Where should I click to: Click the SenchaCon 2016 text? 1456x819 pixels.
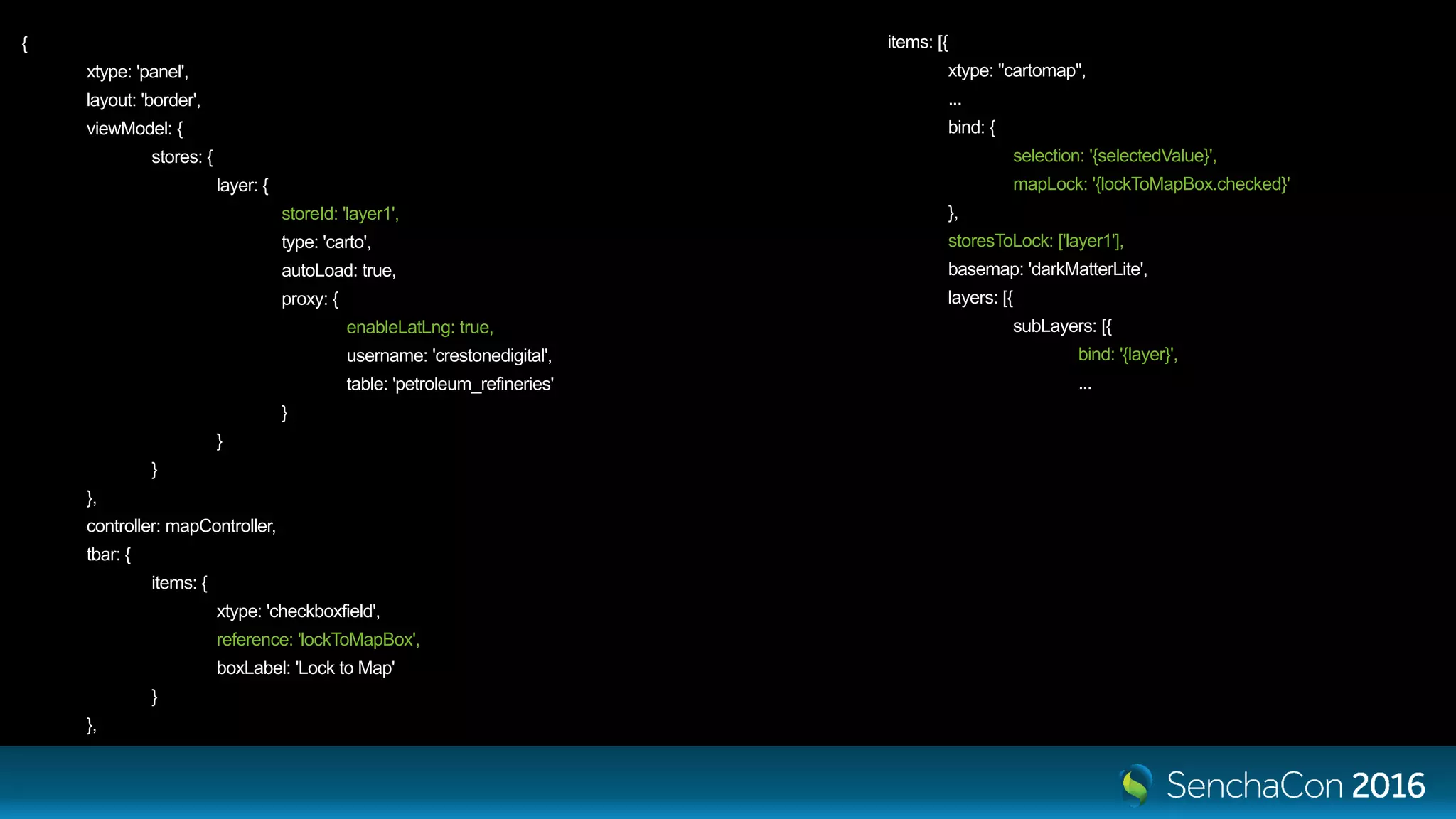tap(1295, 786)
